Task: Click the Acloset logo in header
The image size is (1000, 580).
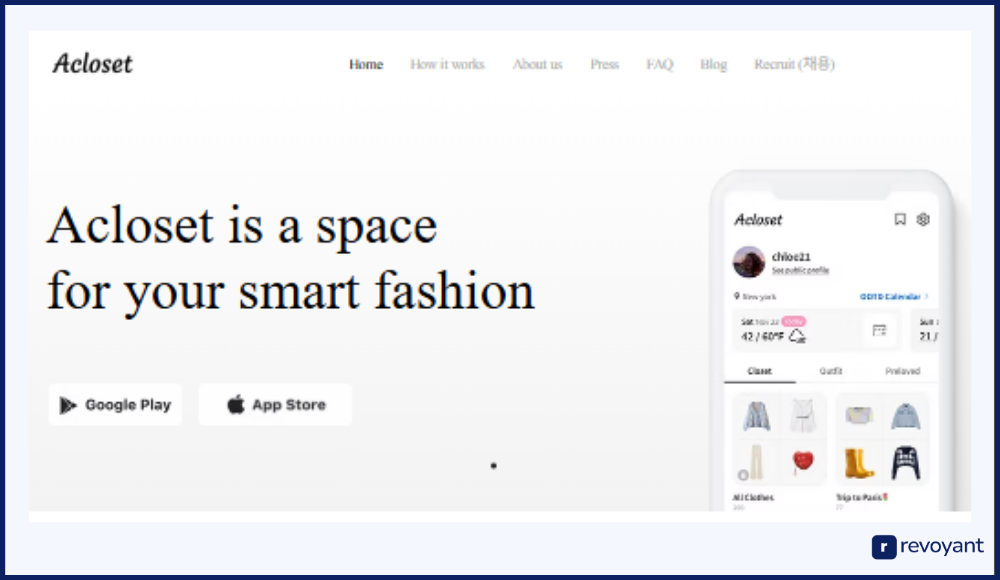Action: 92,63
